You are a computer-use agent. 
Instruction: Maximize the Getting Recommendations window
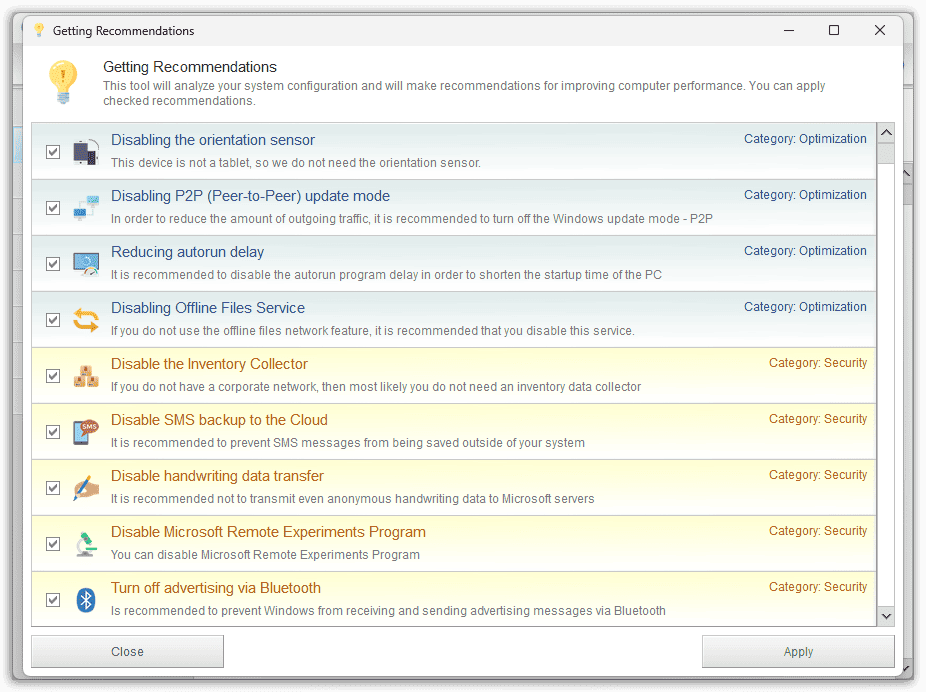click(834, 30)
